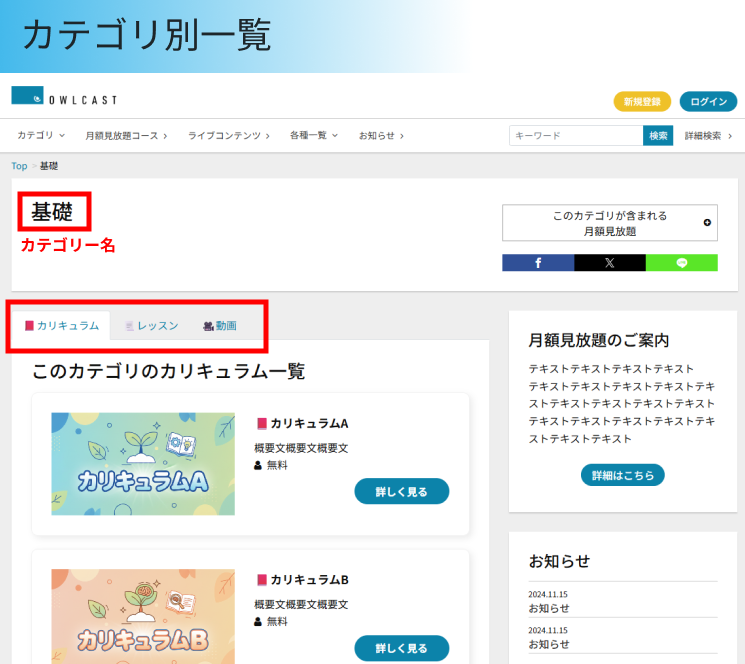
Task: Click the OWLCAST logo
Action: [64, 97]
